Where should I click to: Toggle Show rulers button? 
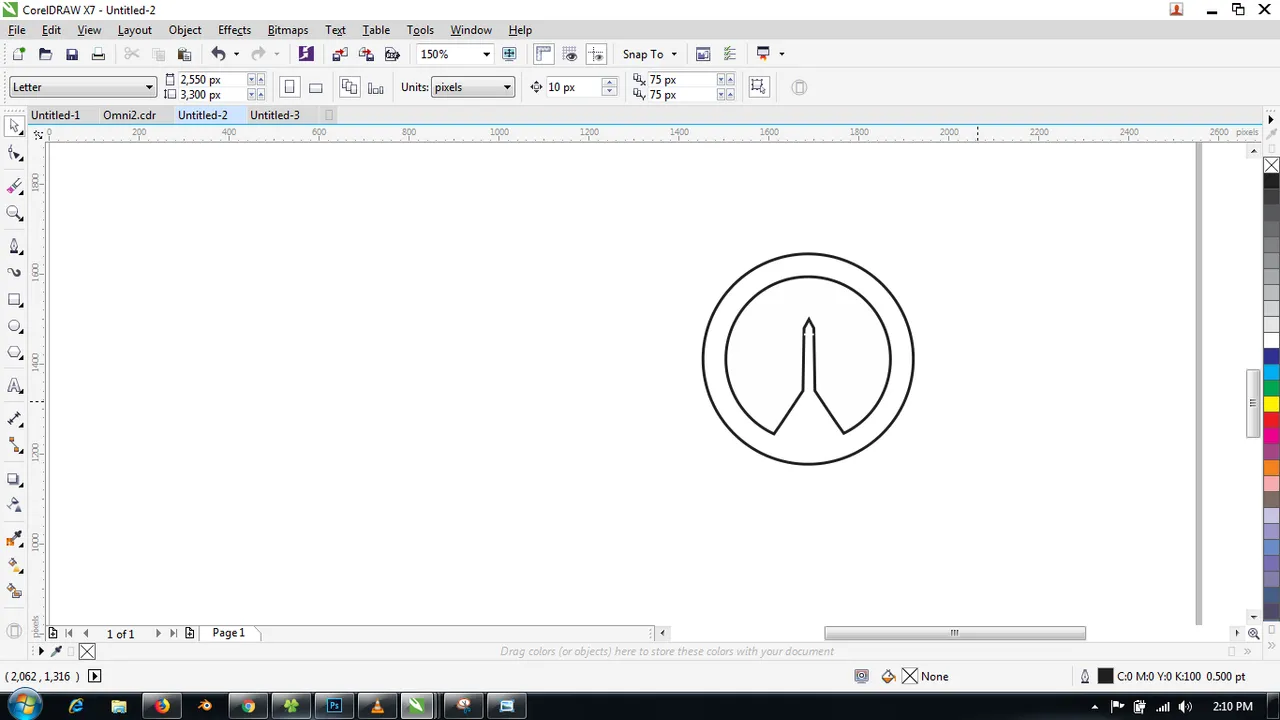click(544, 54)
